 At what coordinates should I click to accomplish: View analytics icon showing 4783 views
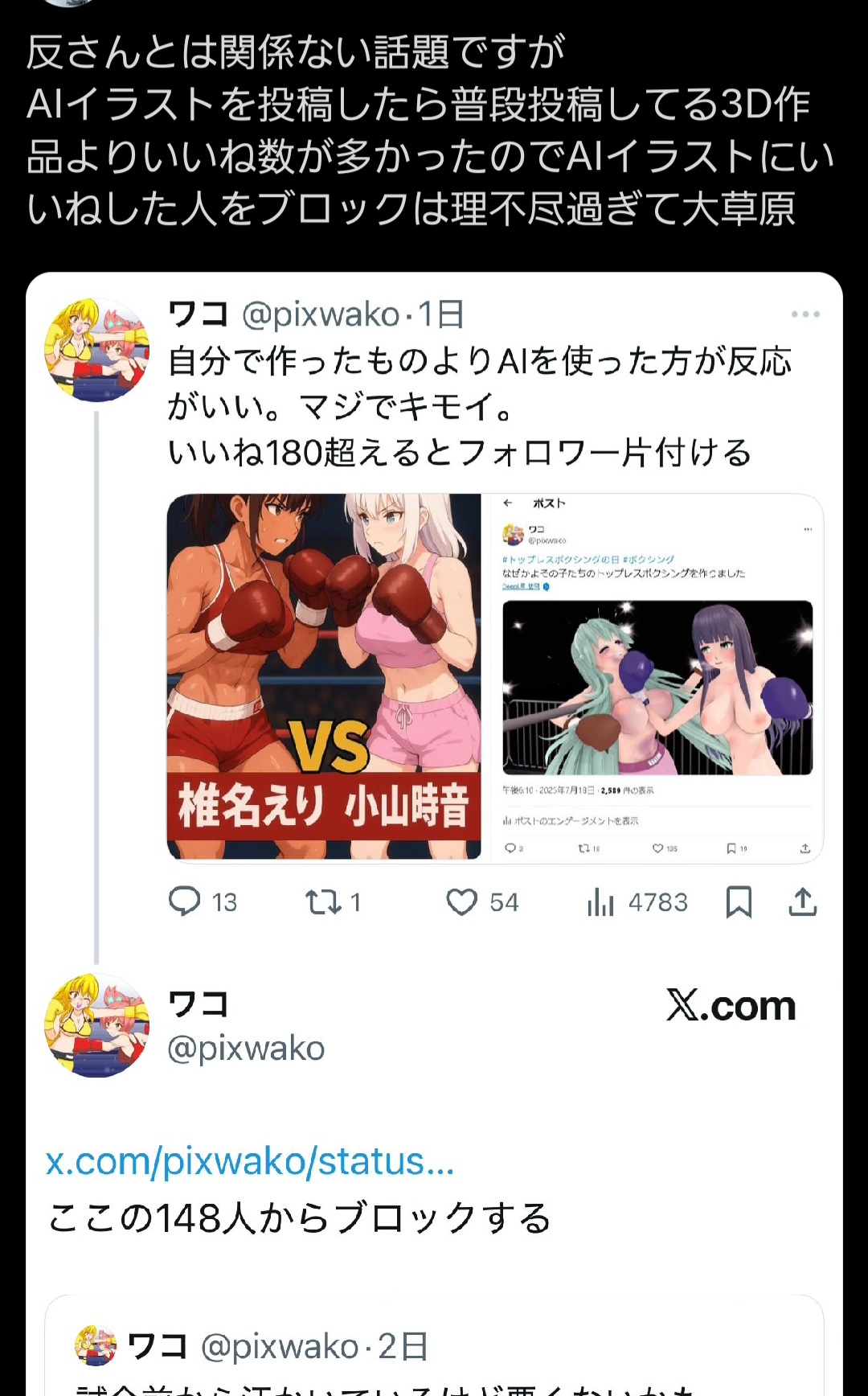coord(600,902)
